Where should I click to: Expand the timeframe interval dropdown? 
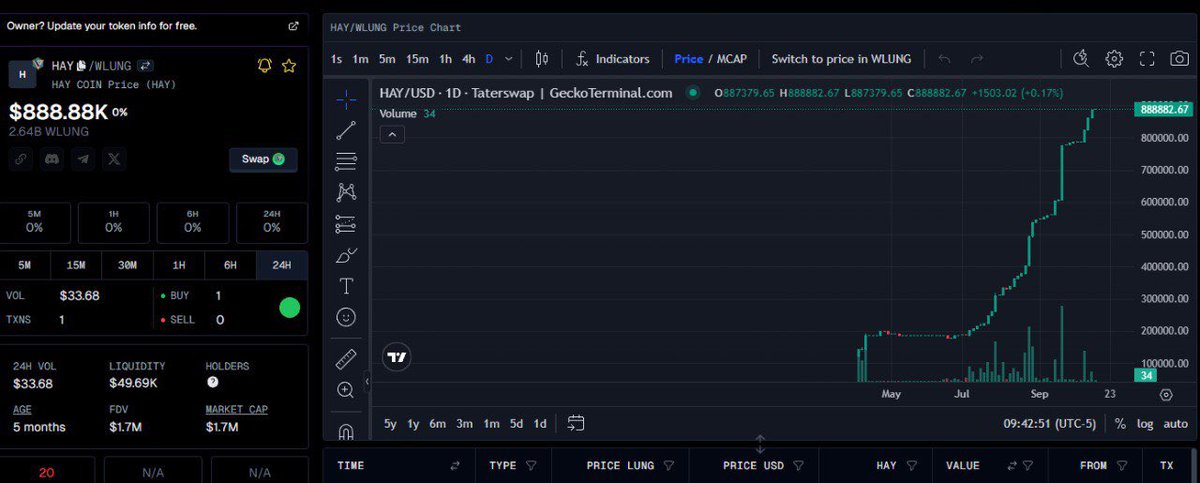pyautogui.click(x=509, y=59)
